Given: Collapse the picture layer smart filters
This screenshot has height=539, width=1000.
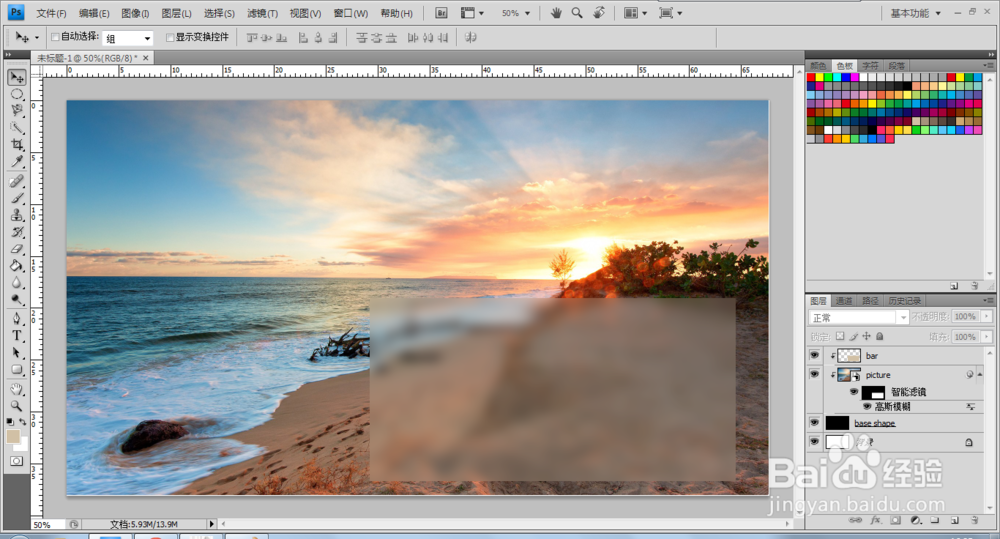Looking at the screenshot, I should (980, 374).
